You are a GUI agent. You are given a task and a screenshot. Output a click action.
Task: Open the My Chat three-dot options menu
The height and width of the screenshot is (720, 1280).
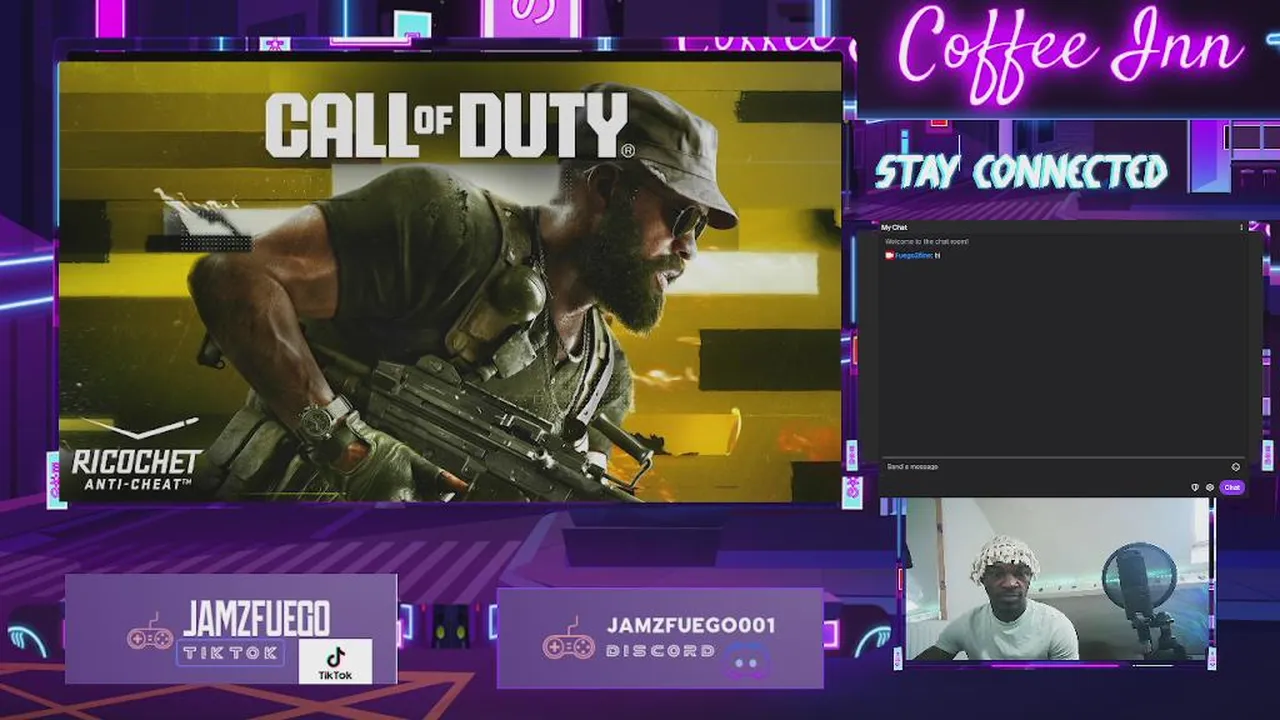pos(1242,228)
